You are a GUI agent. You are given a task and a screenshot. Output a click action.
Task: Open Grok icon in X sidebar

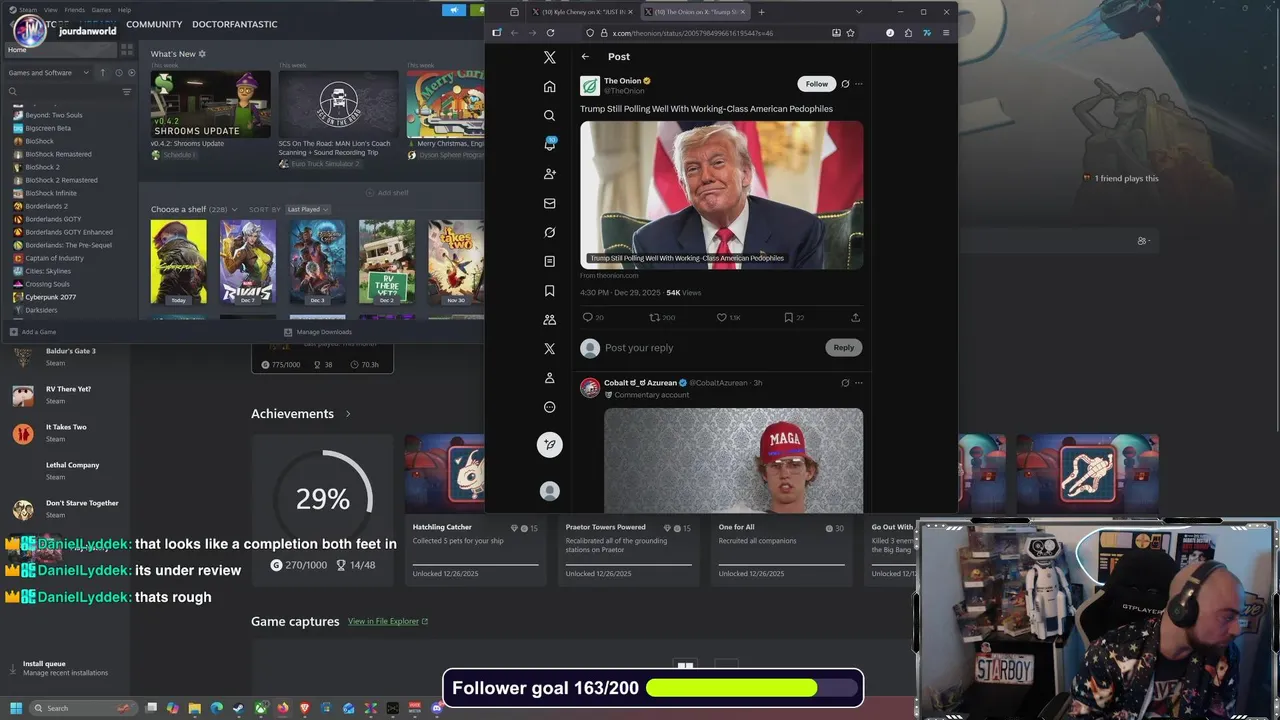(549, 232)
